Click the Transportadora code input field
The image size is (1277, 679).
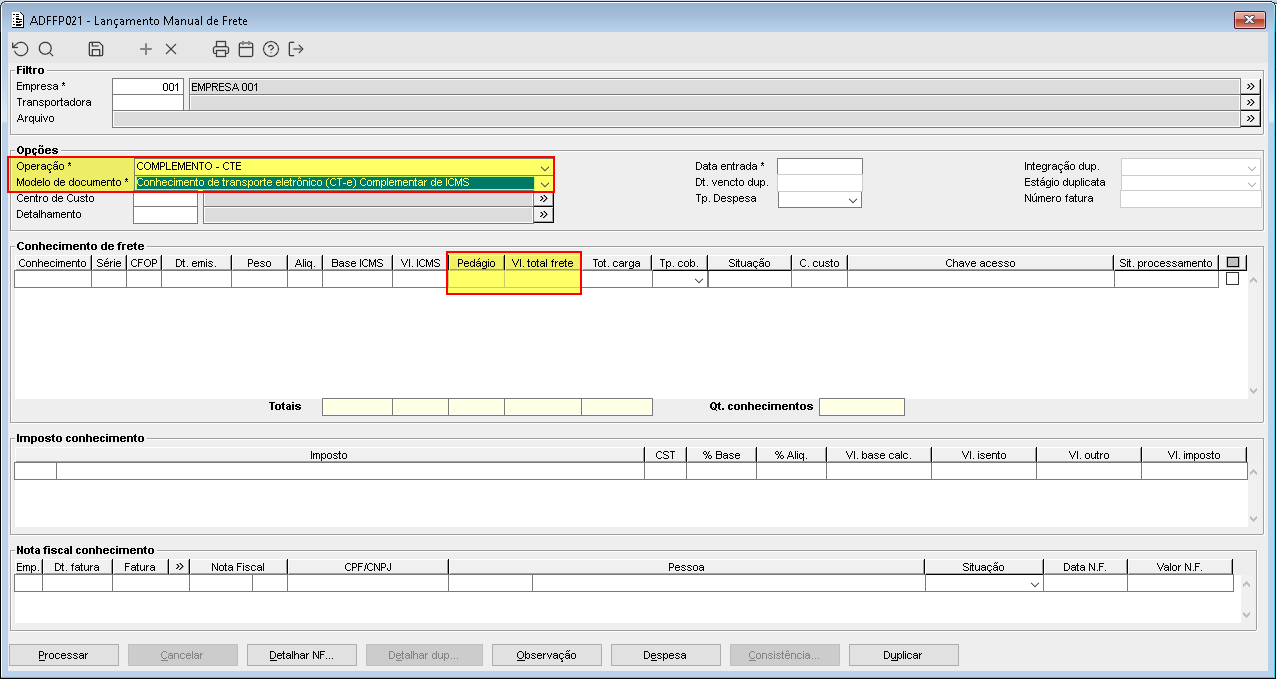[x=148, y=103]
